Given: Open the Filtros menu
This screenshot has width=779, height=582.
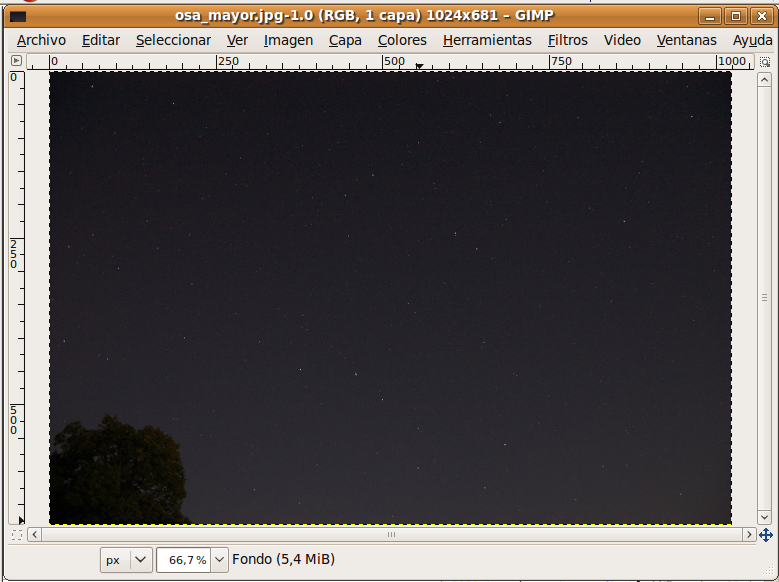Looking at the screenshot, I should [567, 40].
